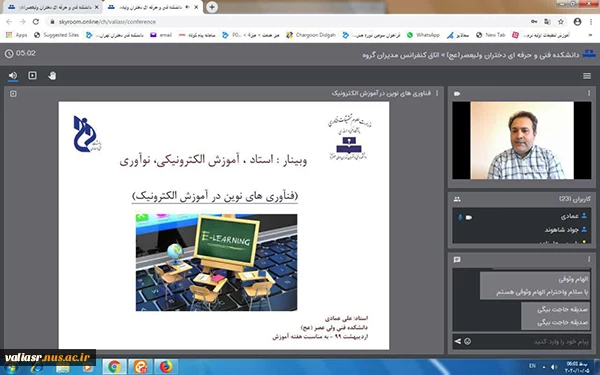Mute the room speaker audio icon
Viewport: 600px width, 375px height.
coord(13,75)
